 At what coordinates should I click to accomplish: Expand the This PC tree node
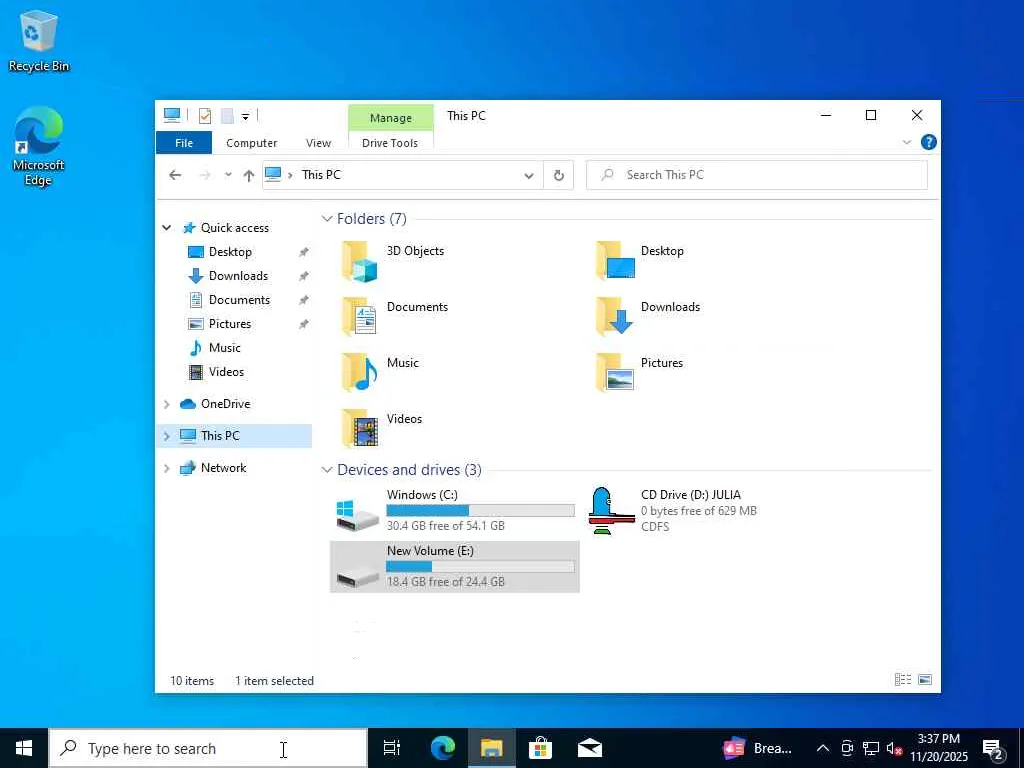pos(167,436)
